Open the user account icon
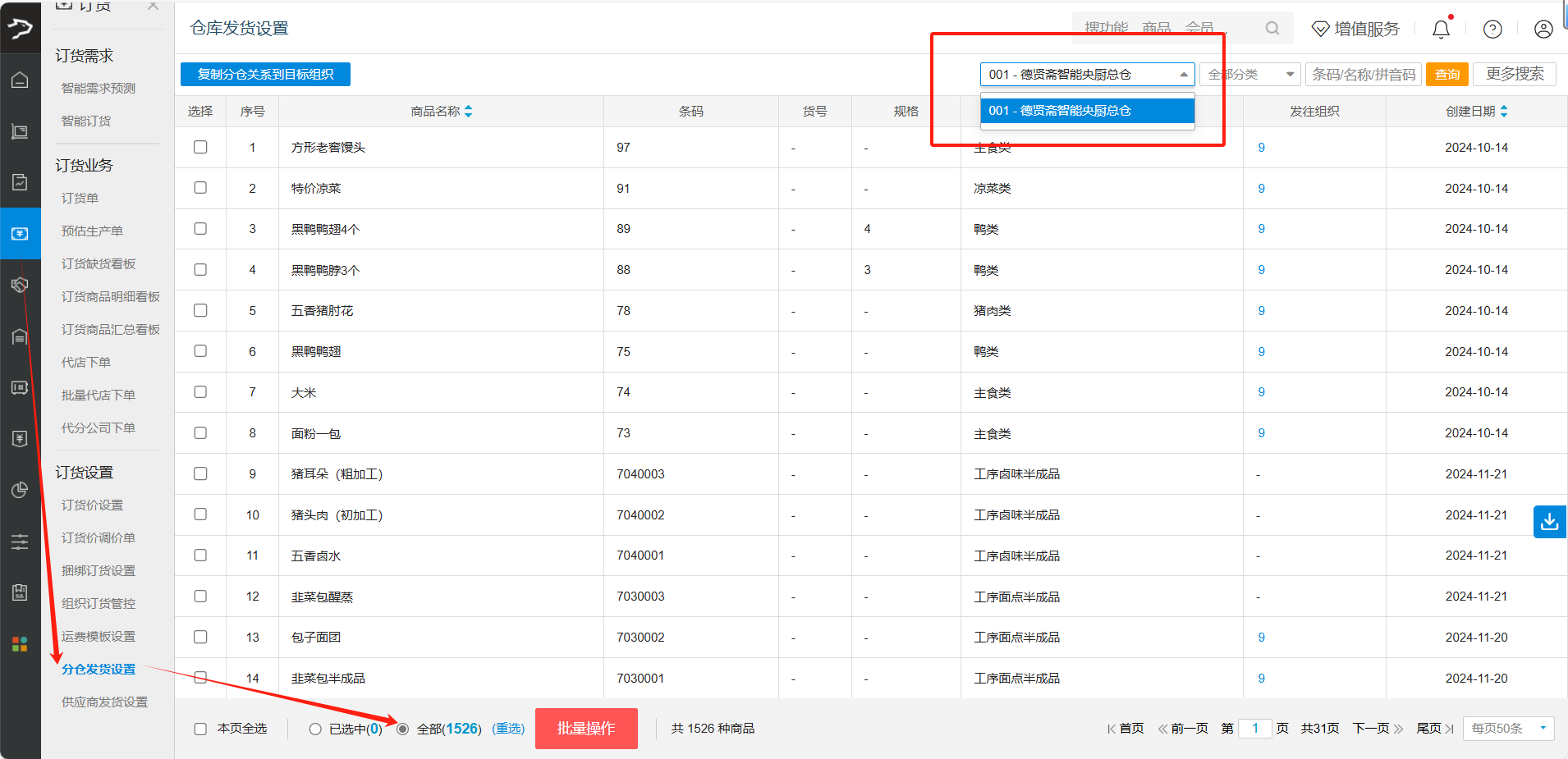 [1543, 29]
